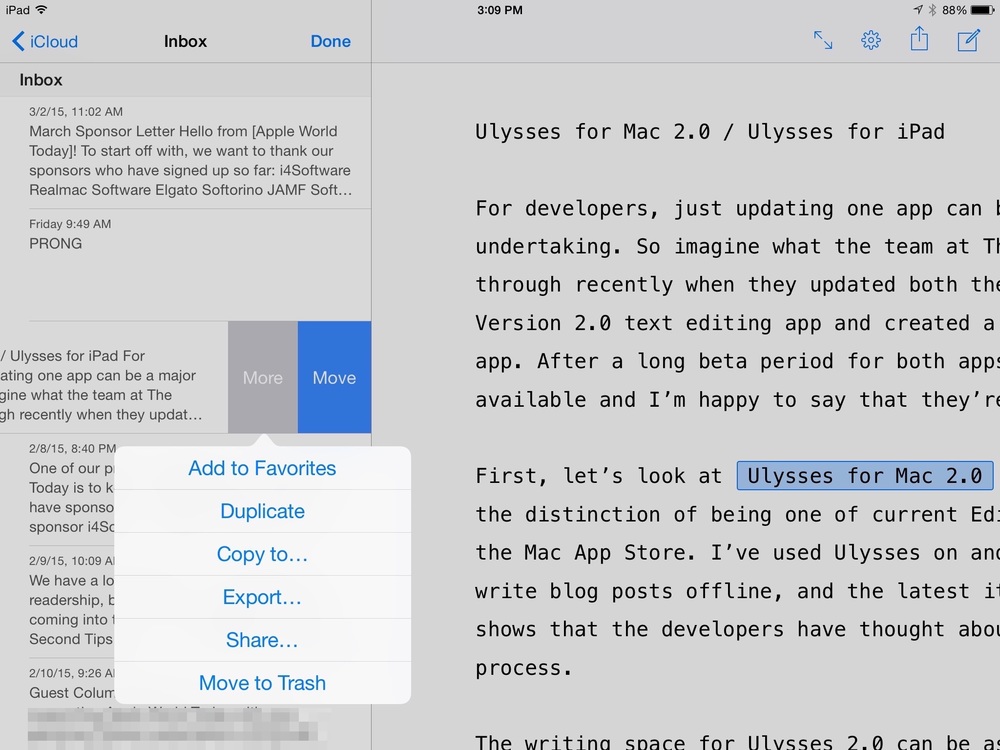1000x750 pixels.
Task: Go back to iCloud
Action: click(x=45, y=41)
